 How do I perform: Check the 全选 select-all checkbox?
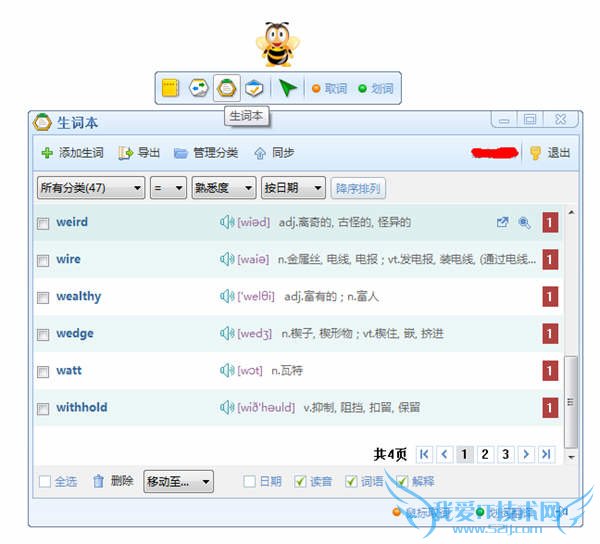click(x=45, y=481)
